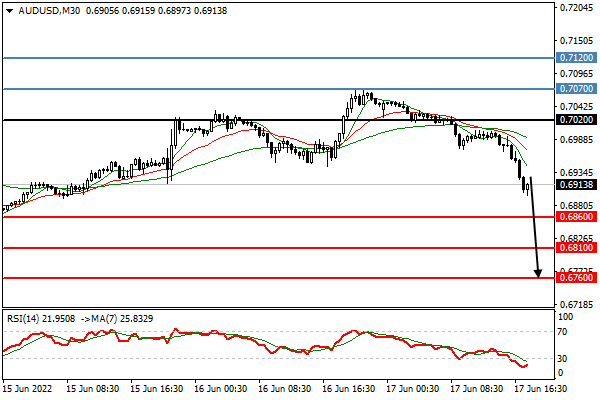Click the 0.67185 price scale value

576,305
